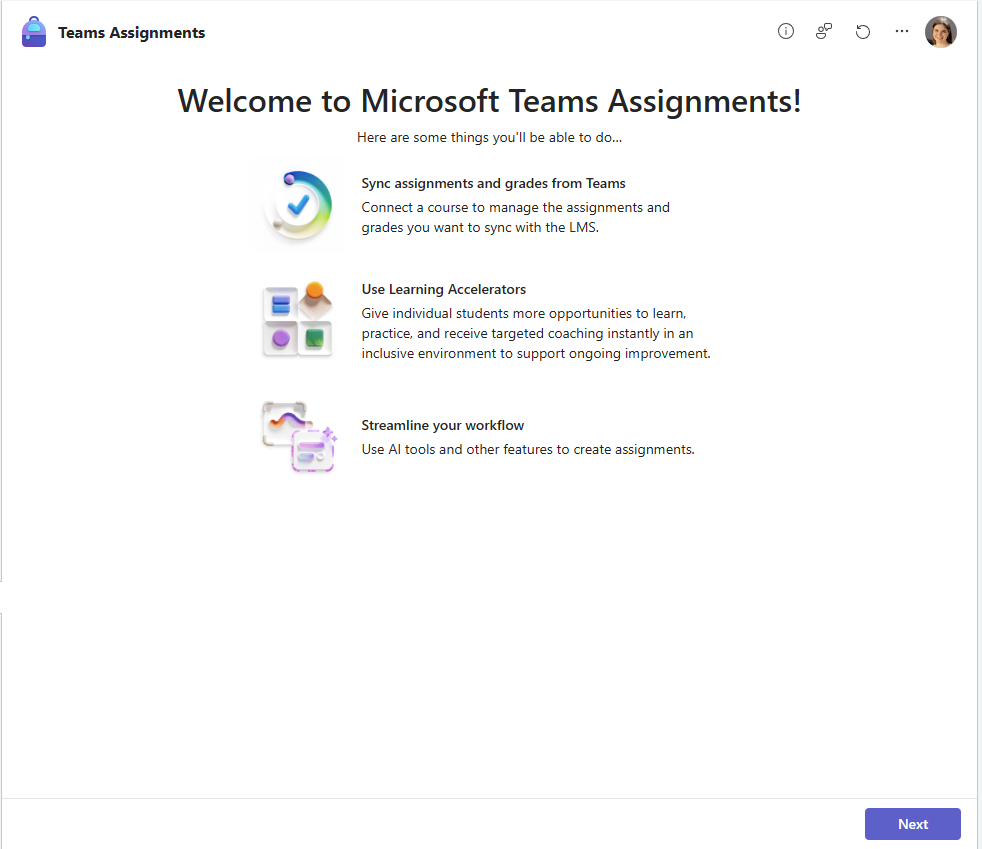Open the info circle icon
The width and height of the screenshot is (982, 849).
click(785, 31)
